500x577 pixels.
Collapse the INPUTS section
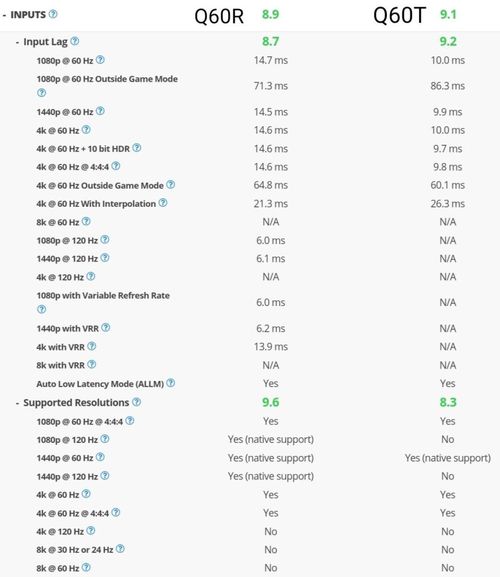[4, 15]
